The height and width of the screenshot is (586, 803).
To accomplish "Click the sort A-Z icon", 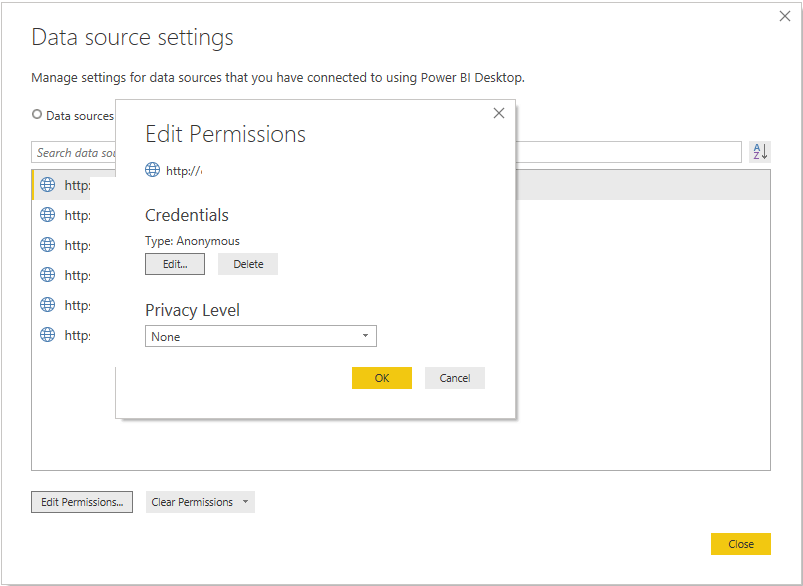I will 760,152.
